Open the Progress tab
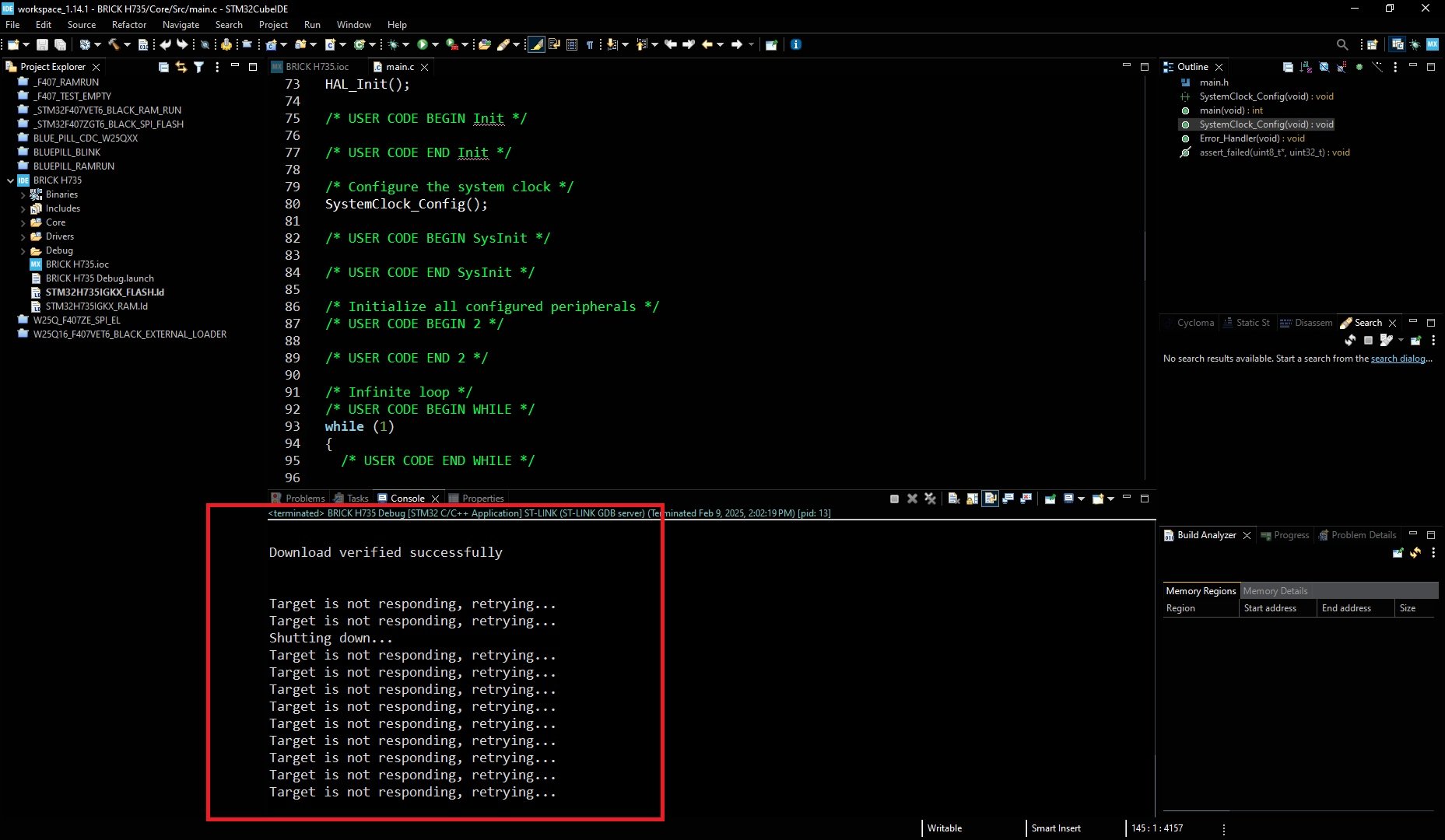The width and height of the screenshot is (1445, 840). [1285, 535]
